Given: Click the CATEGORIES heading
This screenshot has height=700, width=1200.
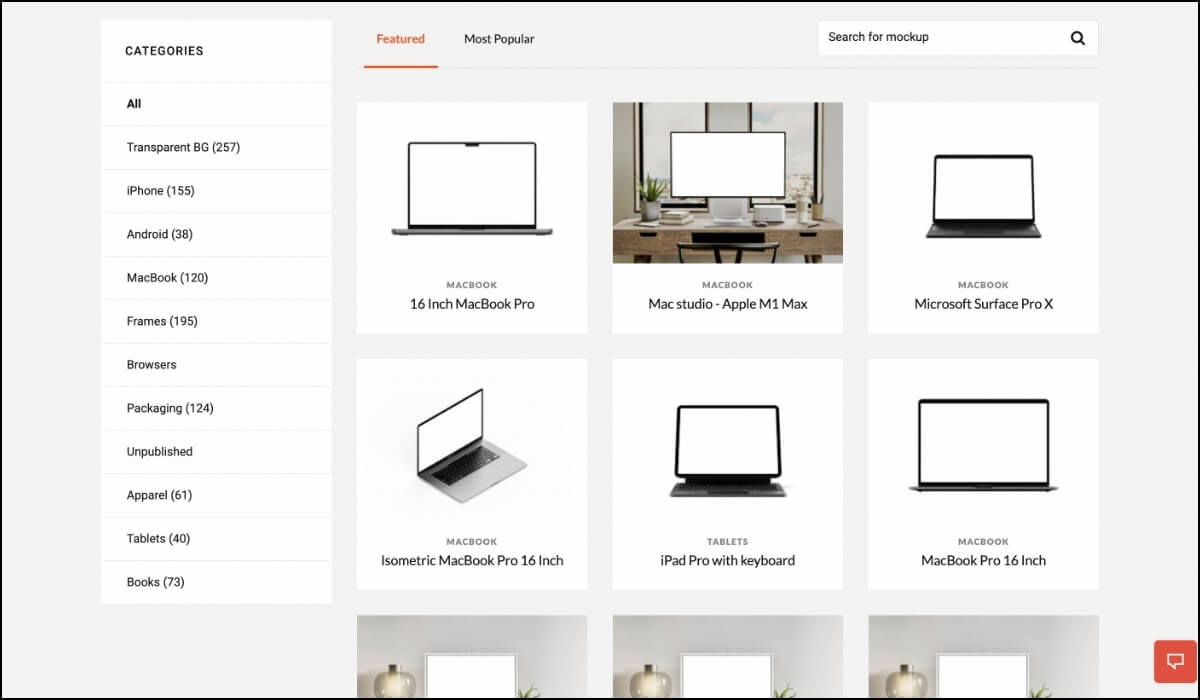Looking at the screenshot, I should [164, 51].
